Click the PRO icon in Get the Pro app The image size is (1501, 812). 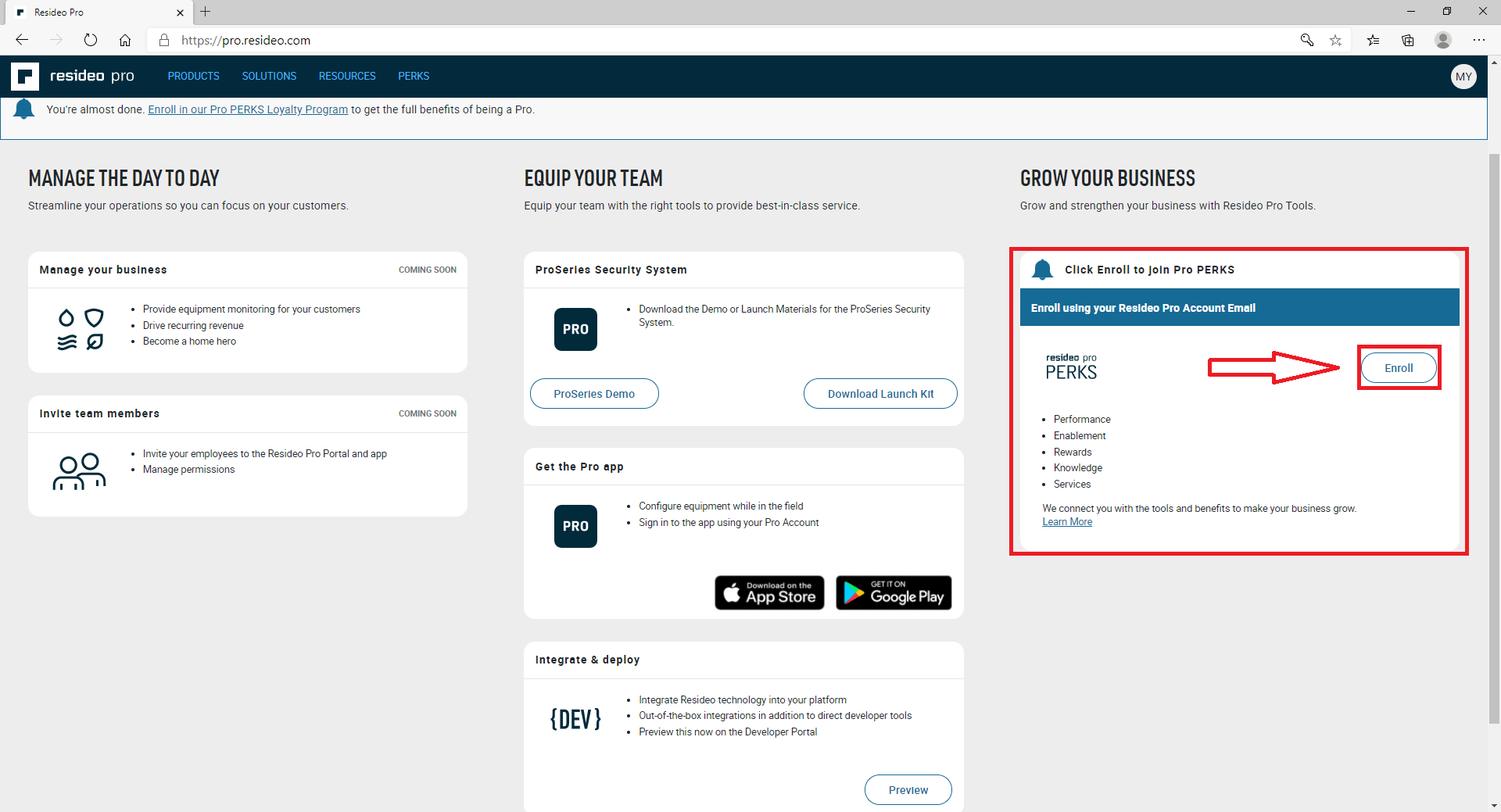575,526
